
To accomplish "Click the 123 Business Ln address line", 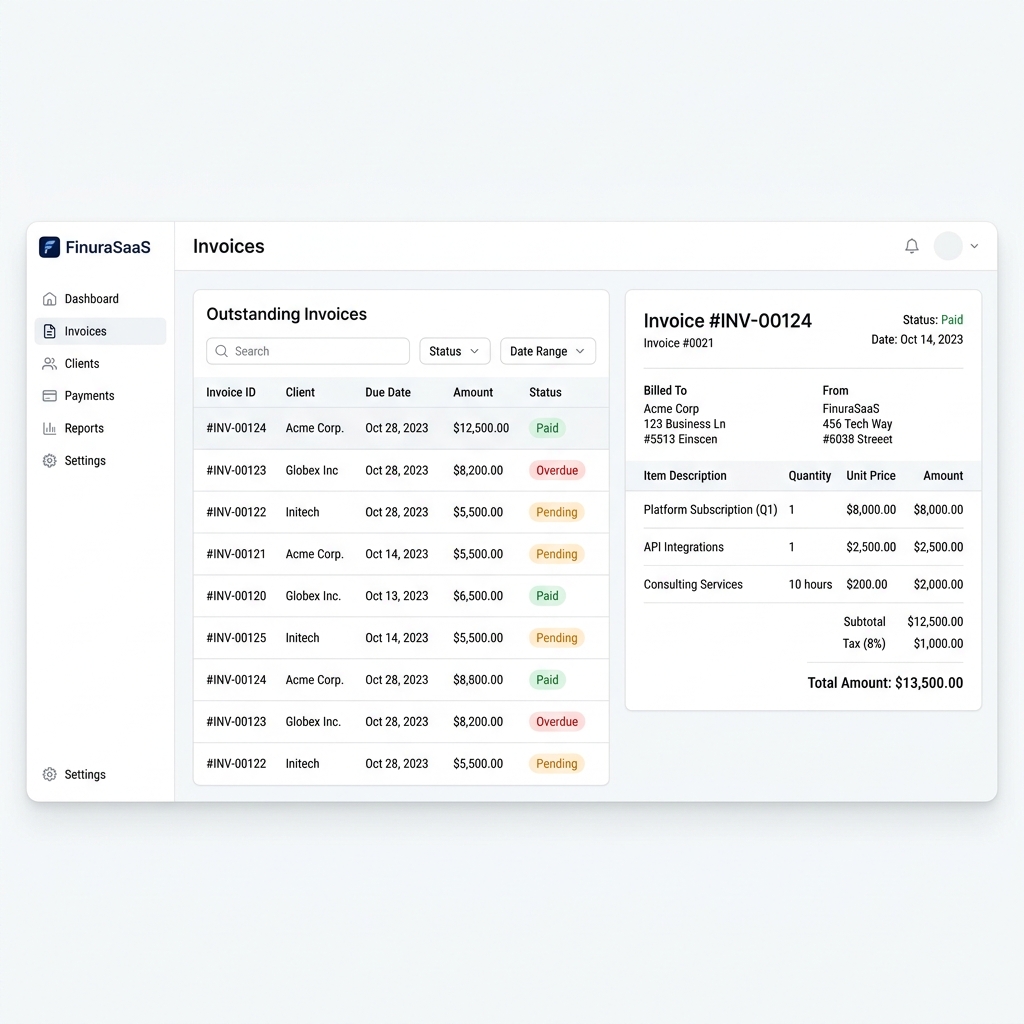I will coord(684,424).
